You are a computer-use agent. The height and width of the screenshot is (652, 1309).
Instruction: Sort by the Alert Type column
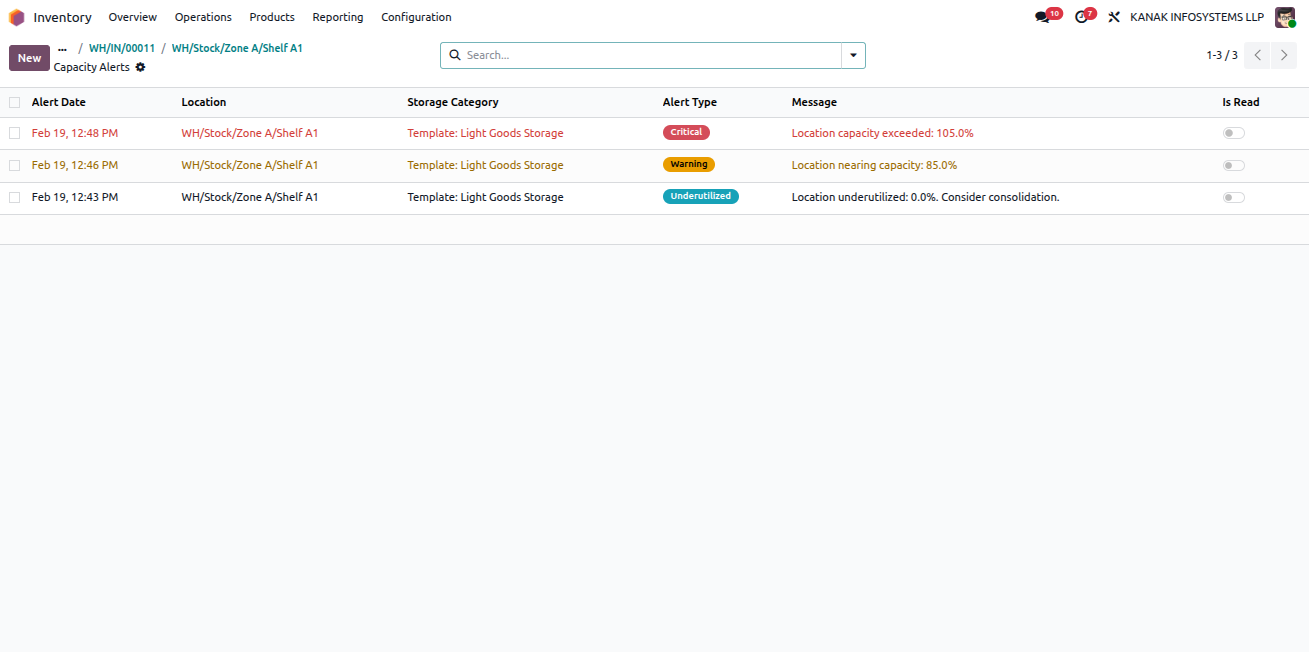pos(690,102)
